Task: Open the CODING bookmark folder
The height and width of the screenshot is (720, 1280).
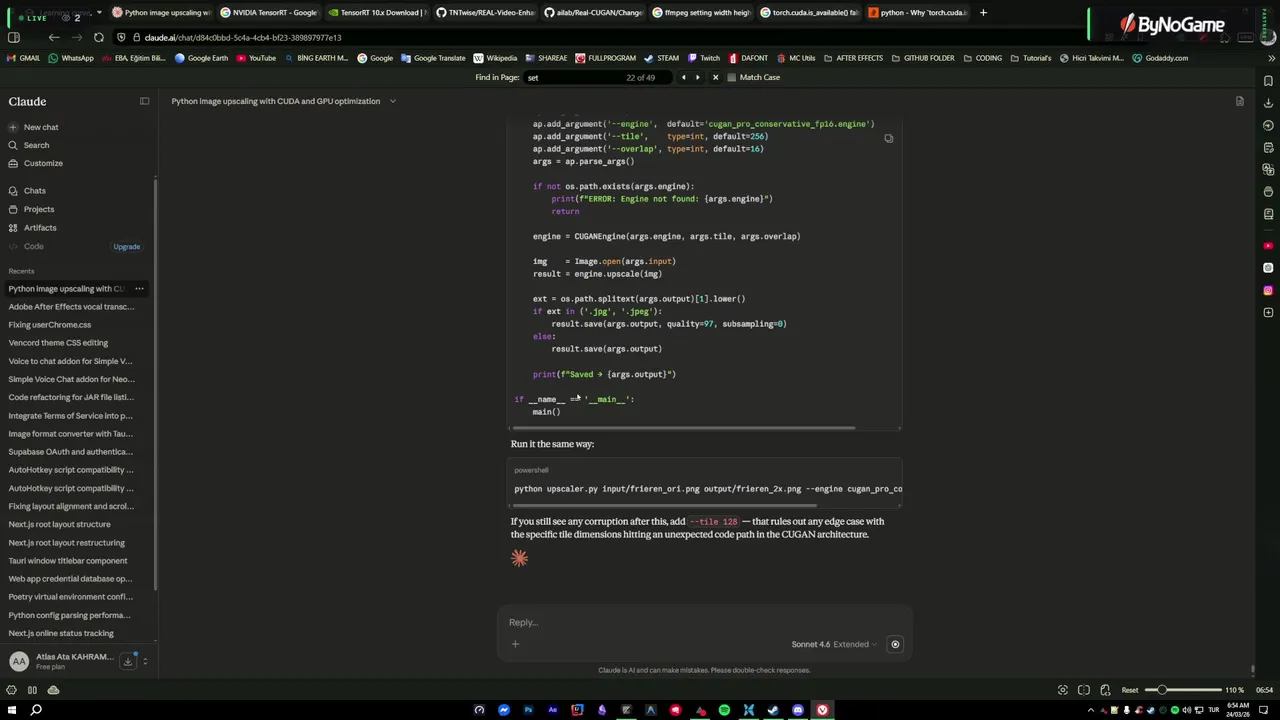Action: [982, 58]
